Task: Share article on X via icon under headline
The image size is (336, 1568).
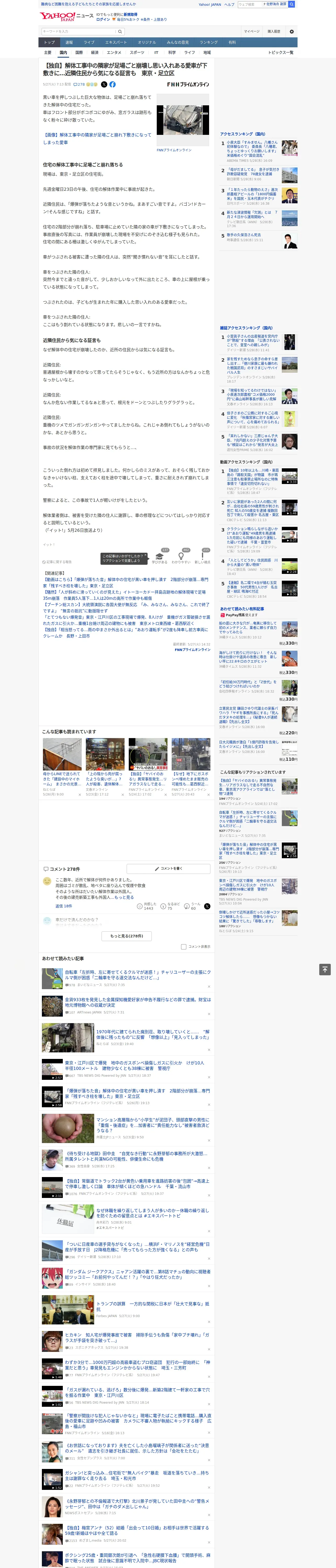Action: tap(104, 85)
